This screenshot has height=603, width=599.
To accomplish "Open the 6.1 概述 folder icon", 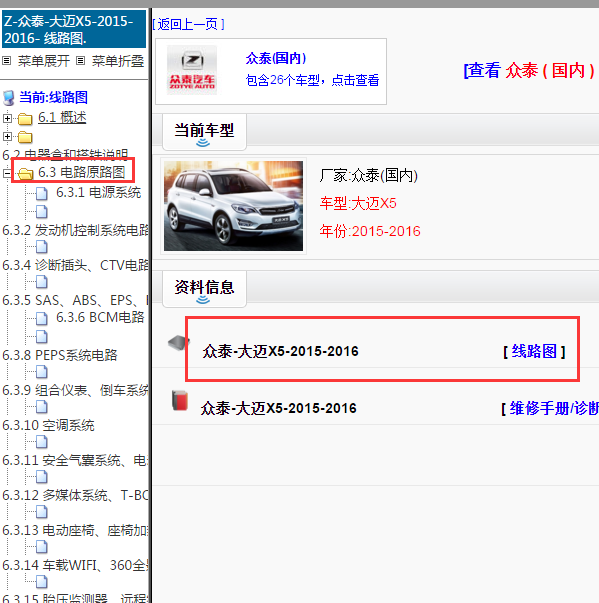I will click(25, 119).
